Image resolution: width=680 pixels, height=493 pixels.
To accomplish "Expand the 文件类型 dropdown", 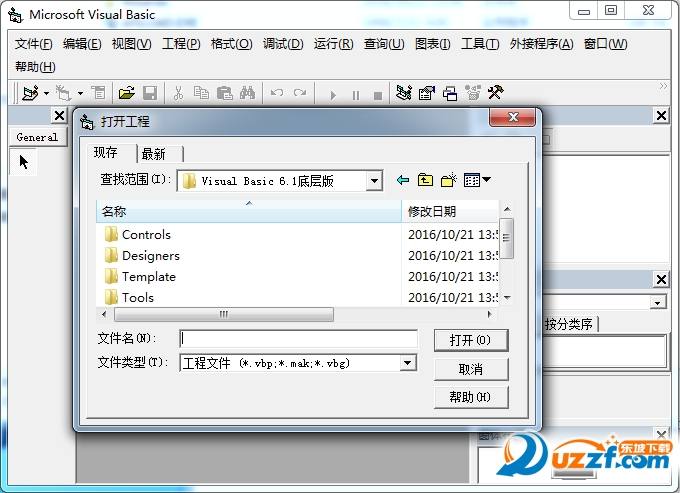I will click(x=408, y=363).
